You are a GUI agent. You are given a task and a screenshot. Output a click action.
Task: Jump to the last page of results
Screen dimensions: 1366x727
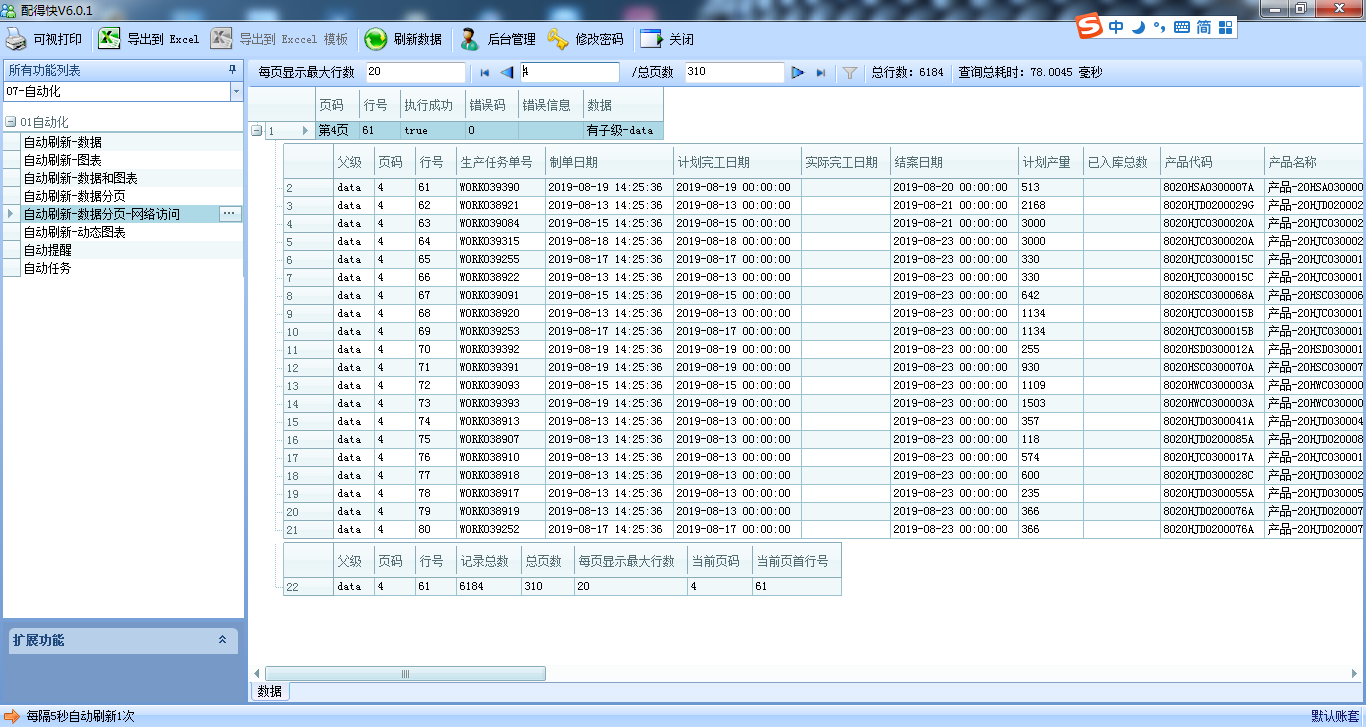coord(821,72)
